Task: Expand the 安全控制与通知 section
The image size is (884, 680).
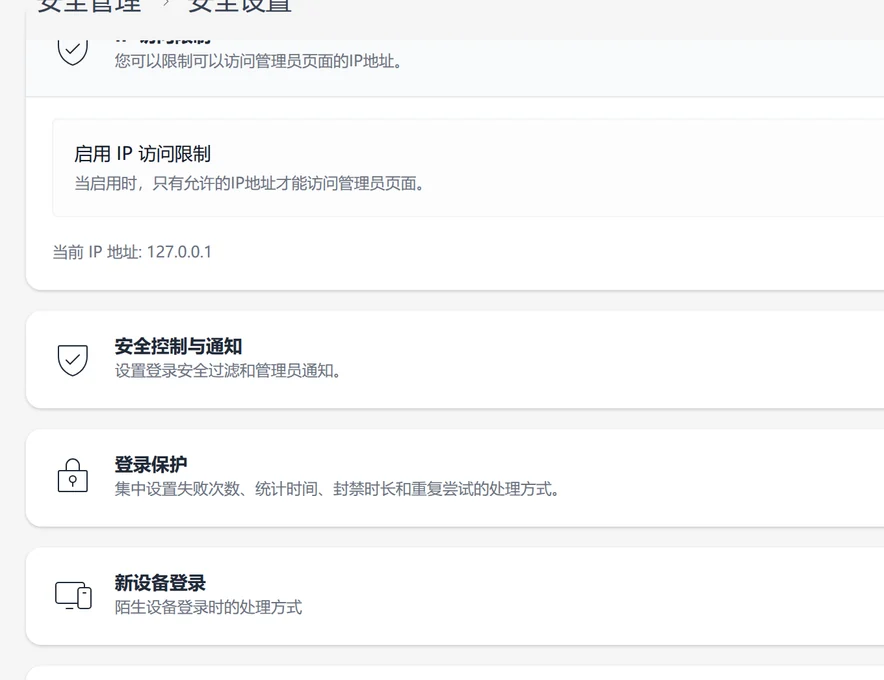Action: click(x=454, y=359)
